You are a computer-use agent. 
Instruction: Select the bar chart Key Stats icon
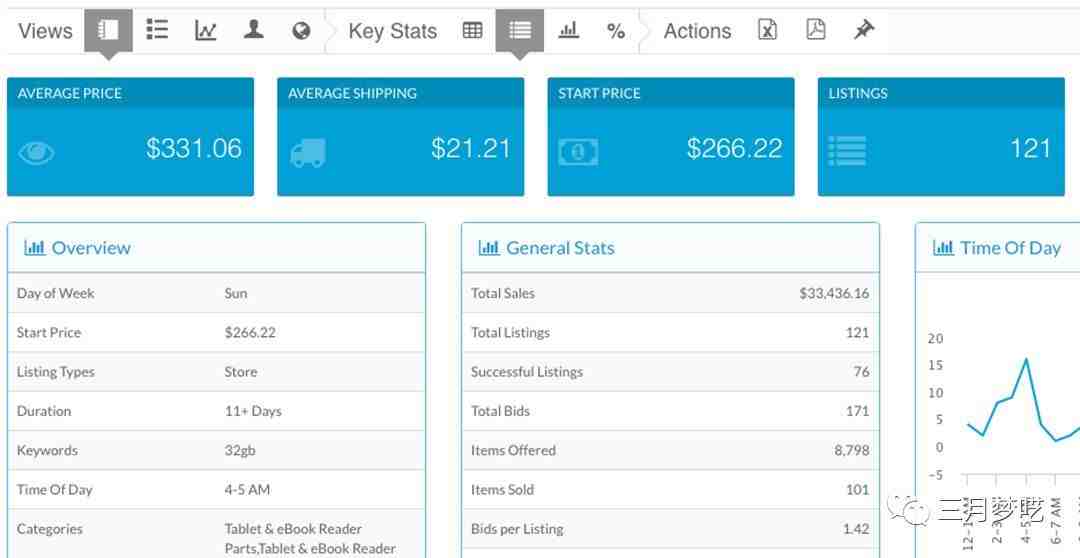[x=568, y=30]
